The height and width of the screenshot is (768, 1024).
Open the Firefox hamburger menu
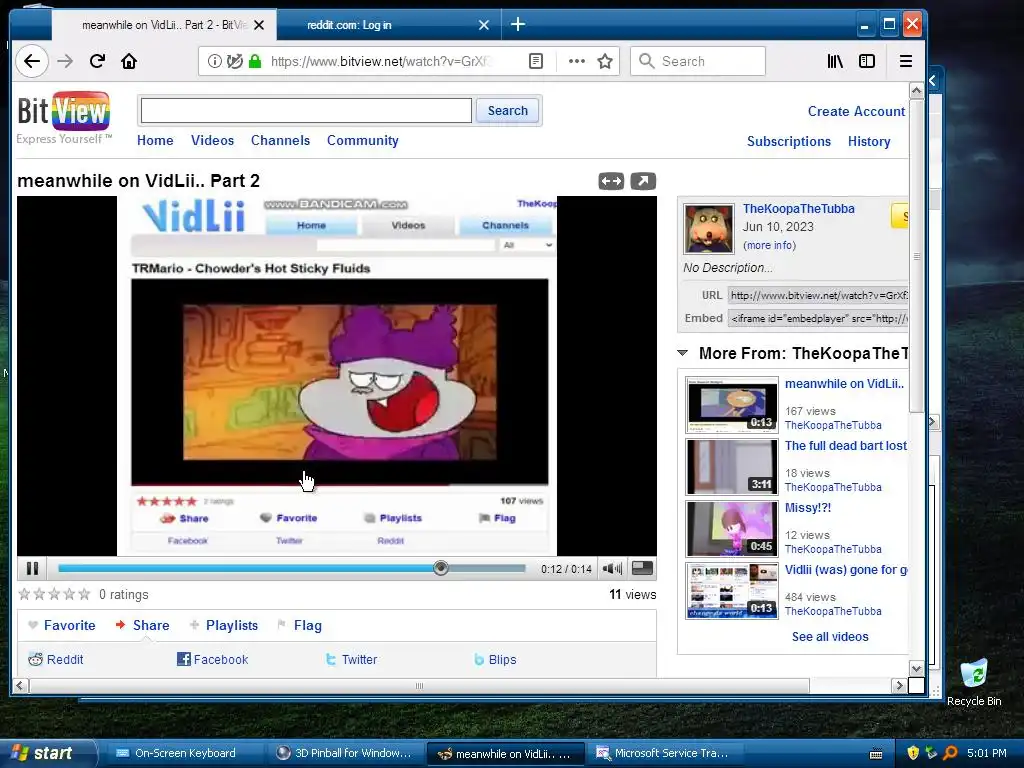tap(906, 61)
